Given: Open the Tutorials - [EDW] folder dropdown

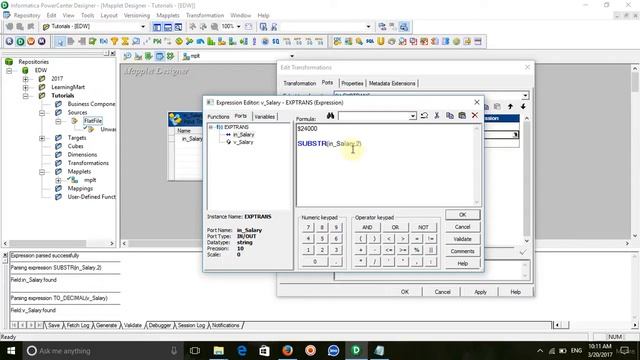Looking at the screenshot, I should click(143, 27).
